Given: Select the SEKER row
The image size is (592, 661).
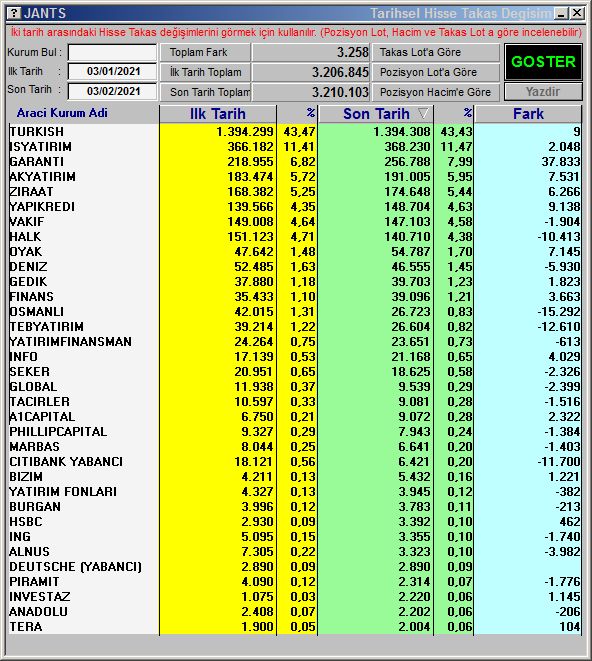Looking at the screenshot, I should pos(295,372).
